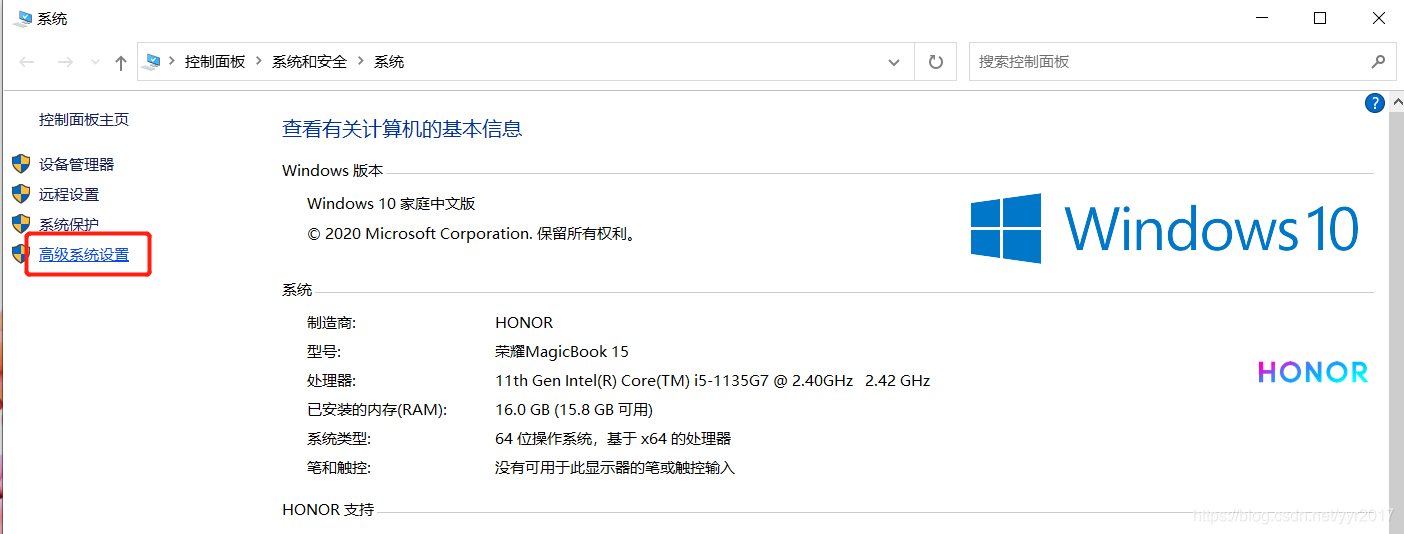Click the Windows 10 logo
1404x534 pixels.
pos(1165,228)
